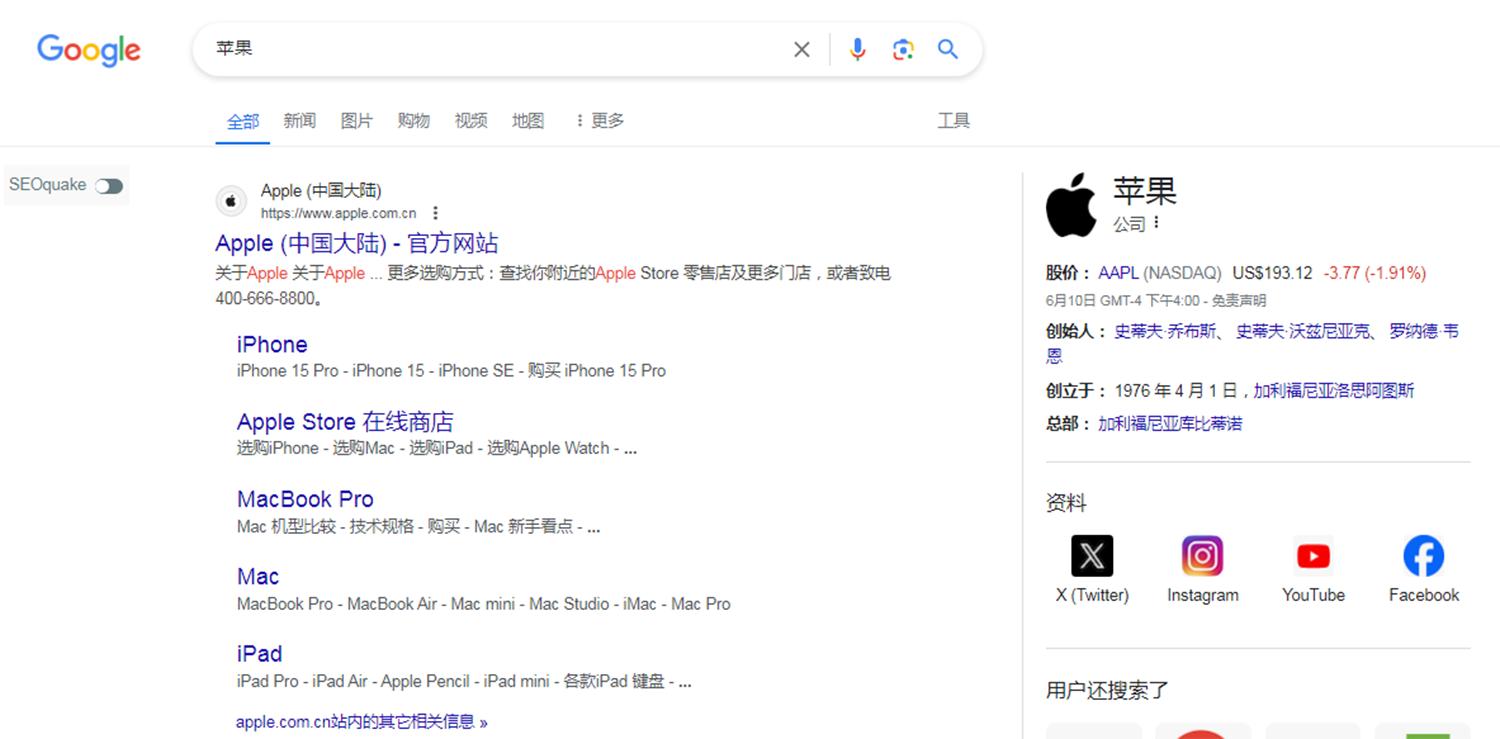1500x739 pixels.
Task: Open Apple's Facebook page
Action: (1423, 556)
